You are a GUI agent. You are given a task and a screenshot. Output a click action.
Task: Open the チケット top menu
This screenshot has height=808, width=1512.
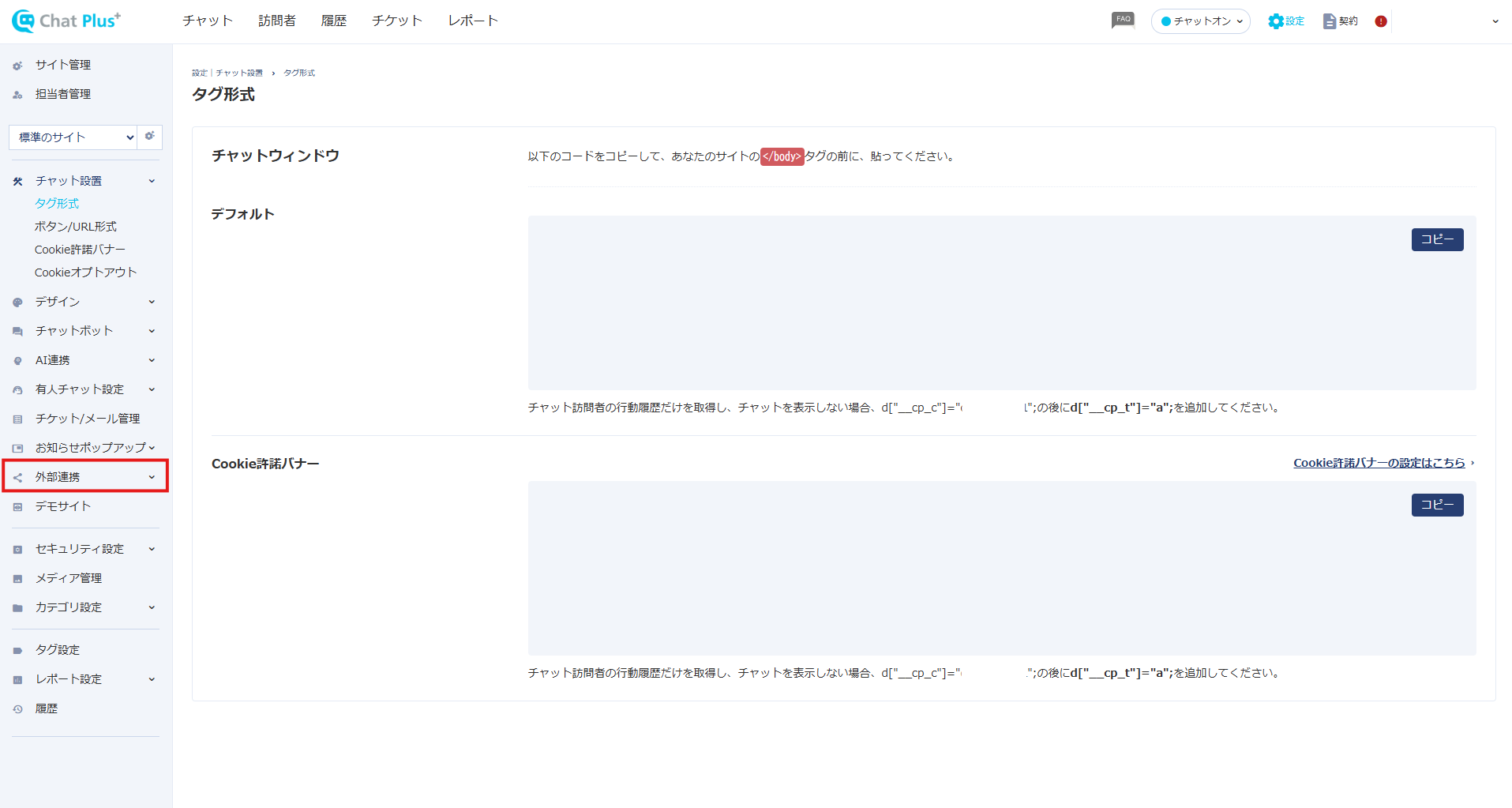click(397, 21)
